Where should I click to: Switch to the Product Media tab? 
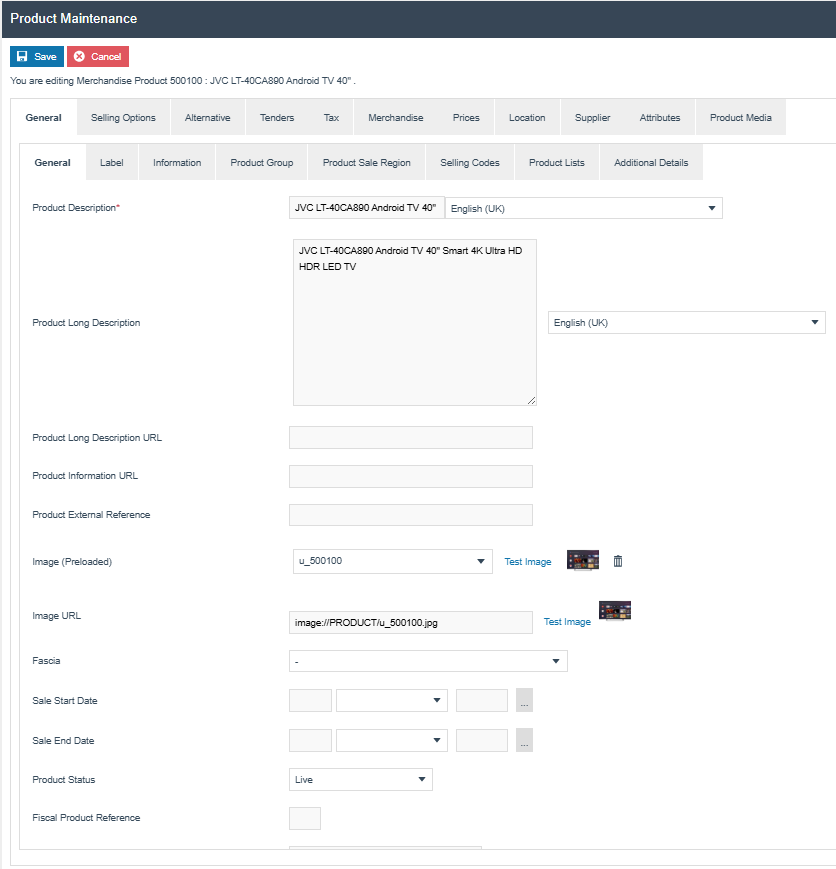(741, 117)
